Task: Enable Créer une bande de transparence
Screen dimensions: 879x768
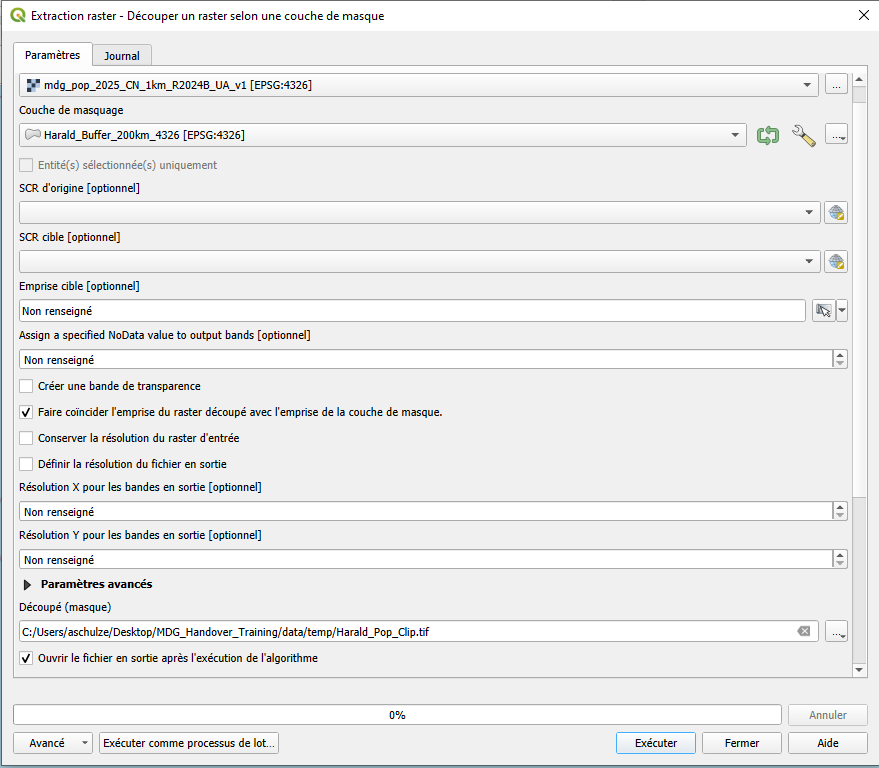Action: (27, 386)
